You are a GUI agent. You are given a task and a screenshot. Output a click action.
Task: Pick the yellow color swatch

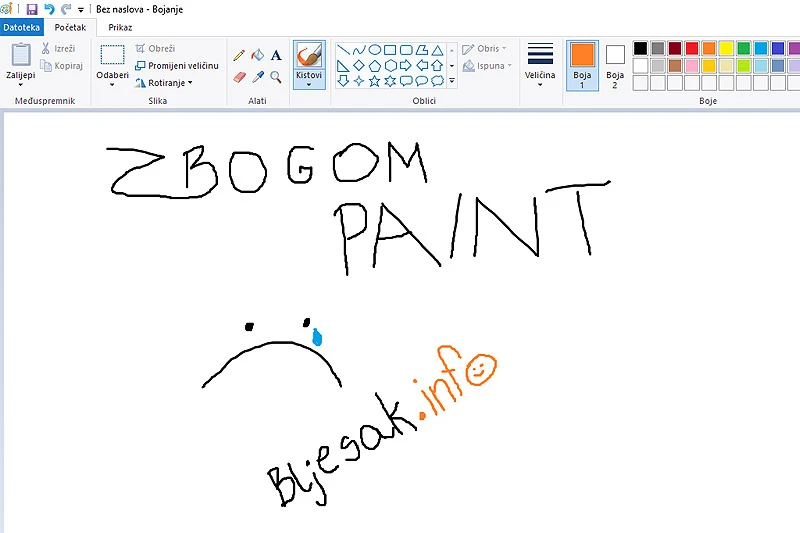(x=726, y=48)
